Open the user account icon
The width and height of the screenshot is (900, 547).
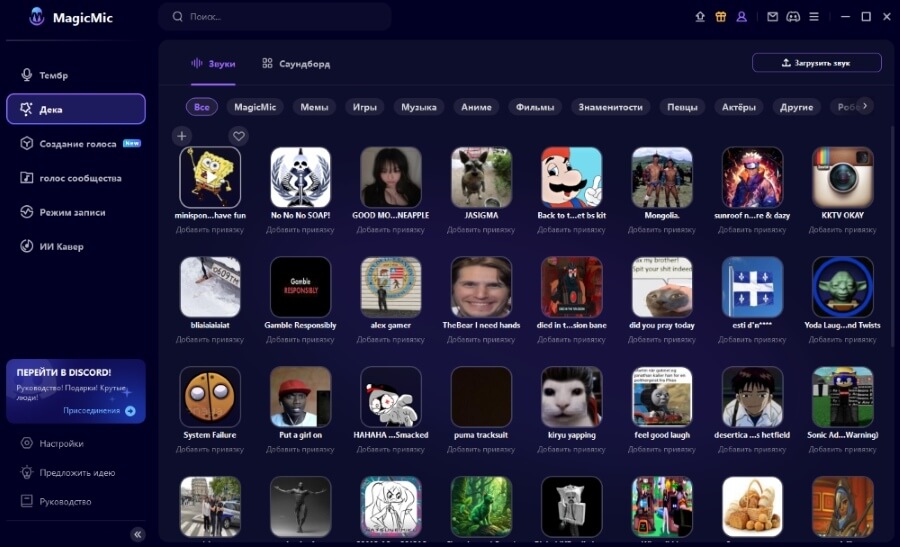(x=742, y=17)
